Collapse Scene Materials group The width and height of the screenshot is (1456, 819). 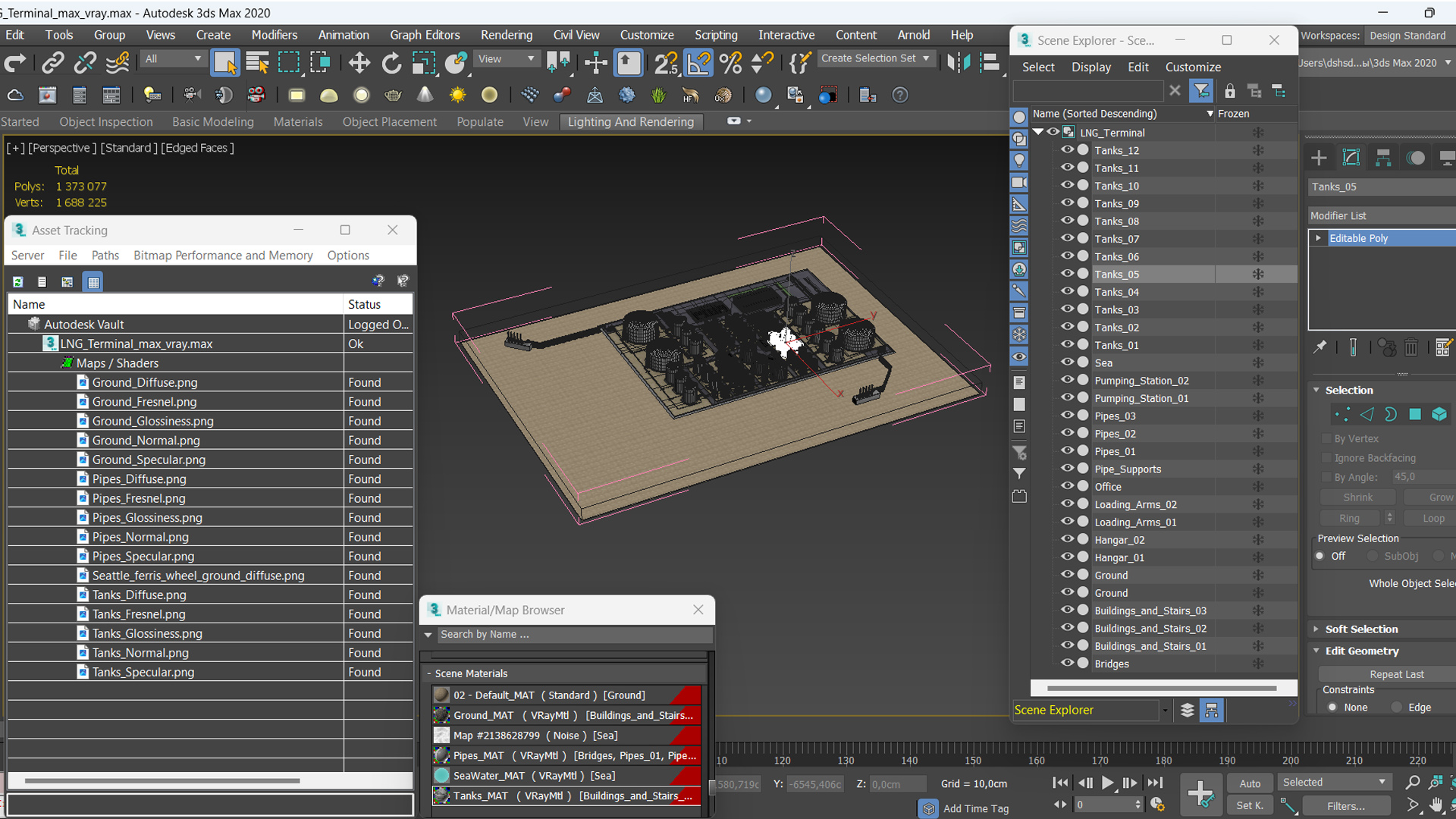click(428, 673)
